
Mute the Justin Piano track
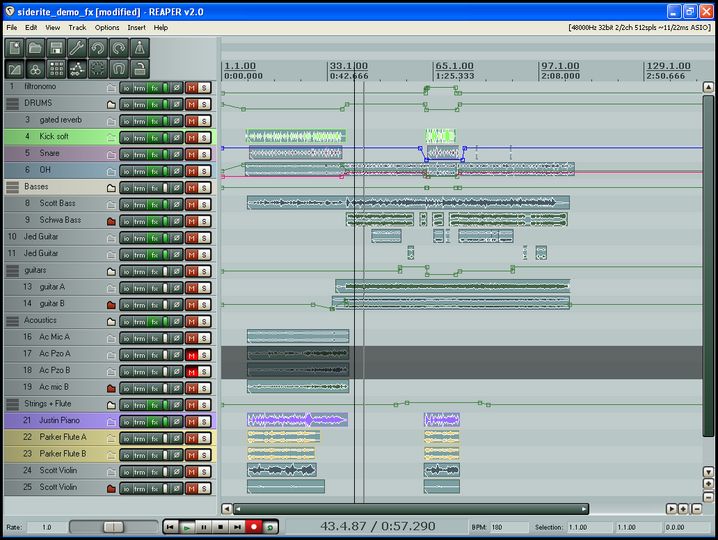click(x=191, y=422)
